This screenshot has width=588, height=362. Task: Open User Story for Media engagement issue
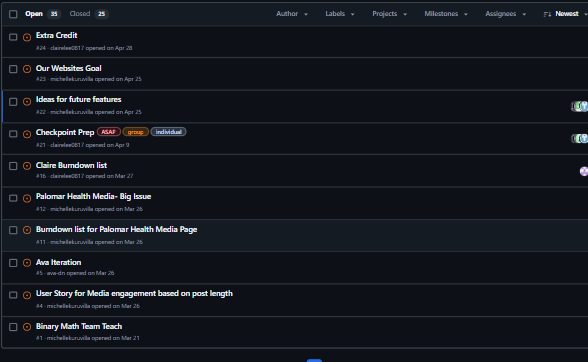(x=134, y=294)
